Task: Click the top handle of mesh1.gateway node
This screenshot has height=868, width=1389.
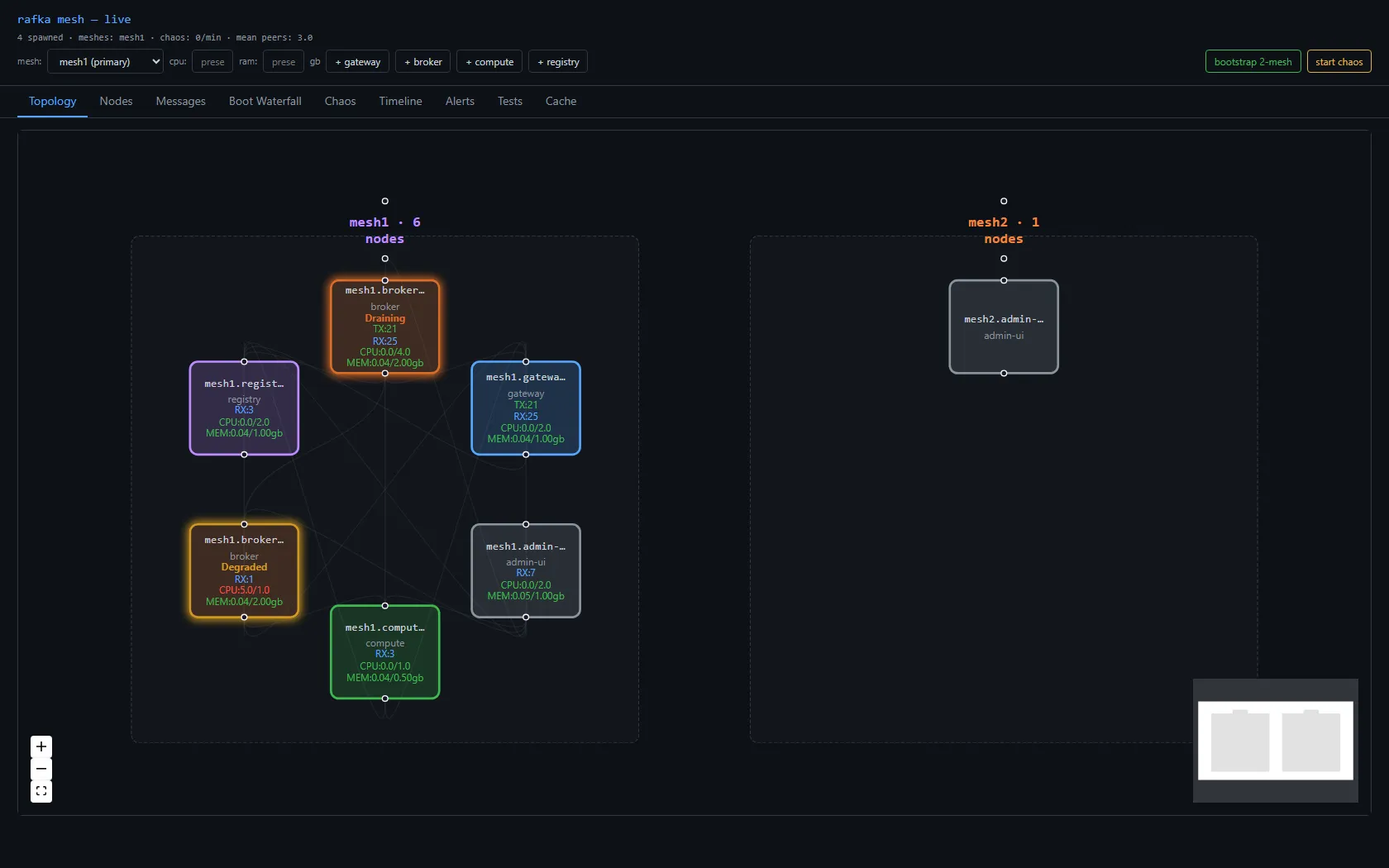Action: point(526,361)
